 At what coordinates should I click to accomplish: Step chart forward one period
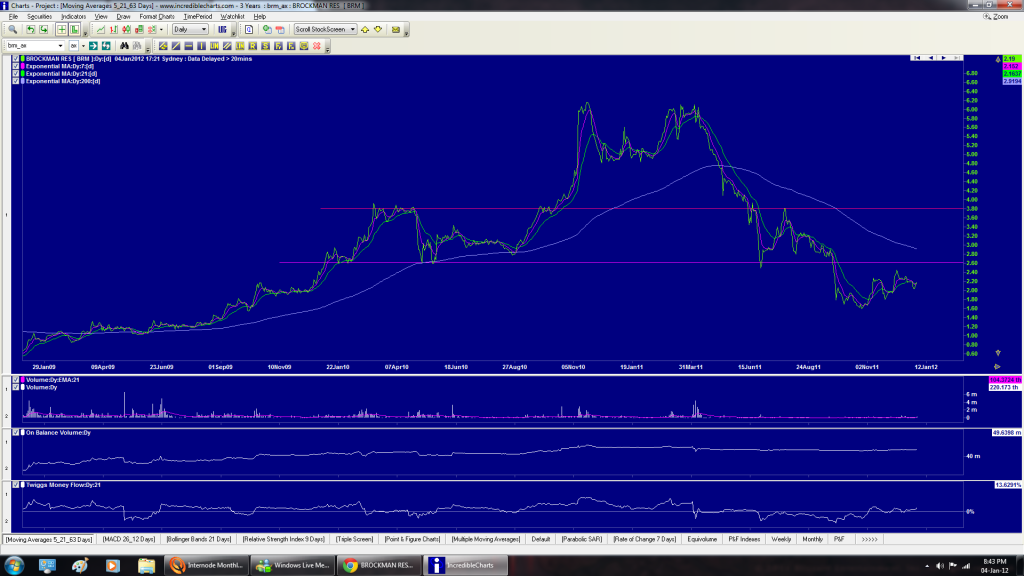944,58
